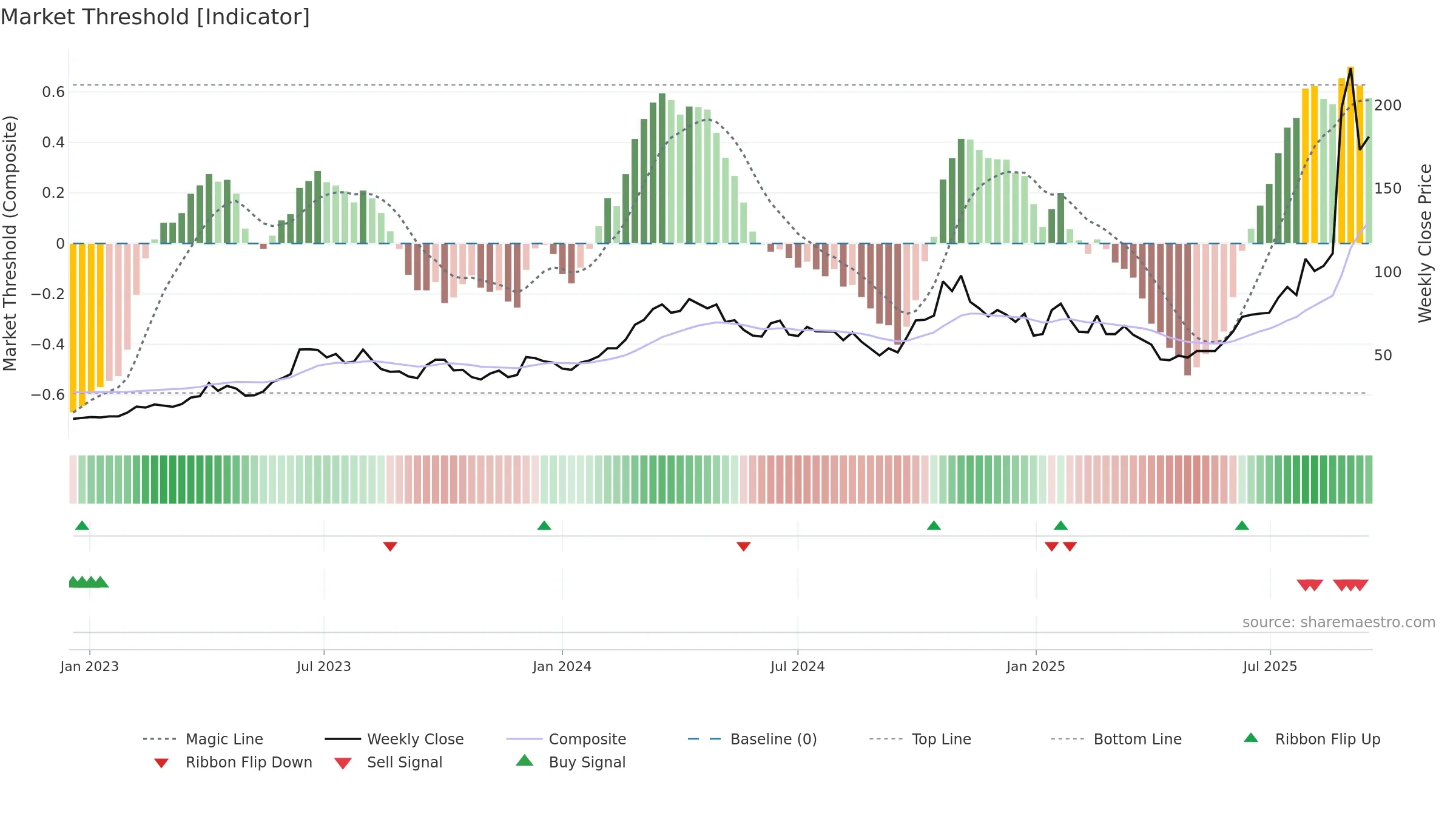Click the Ribbon Flip Down marker around May 2024

744,547
